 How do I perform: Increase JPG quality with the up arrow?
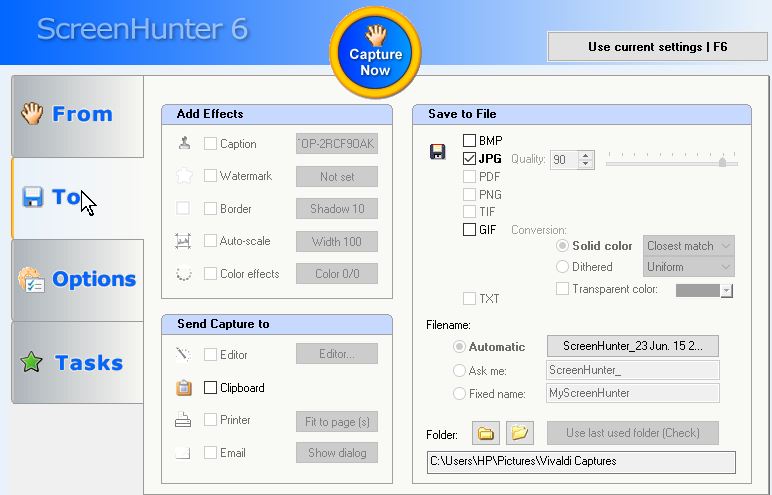coord(585,155)
